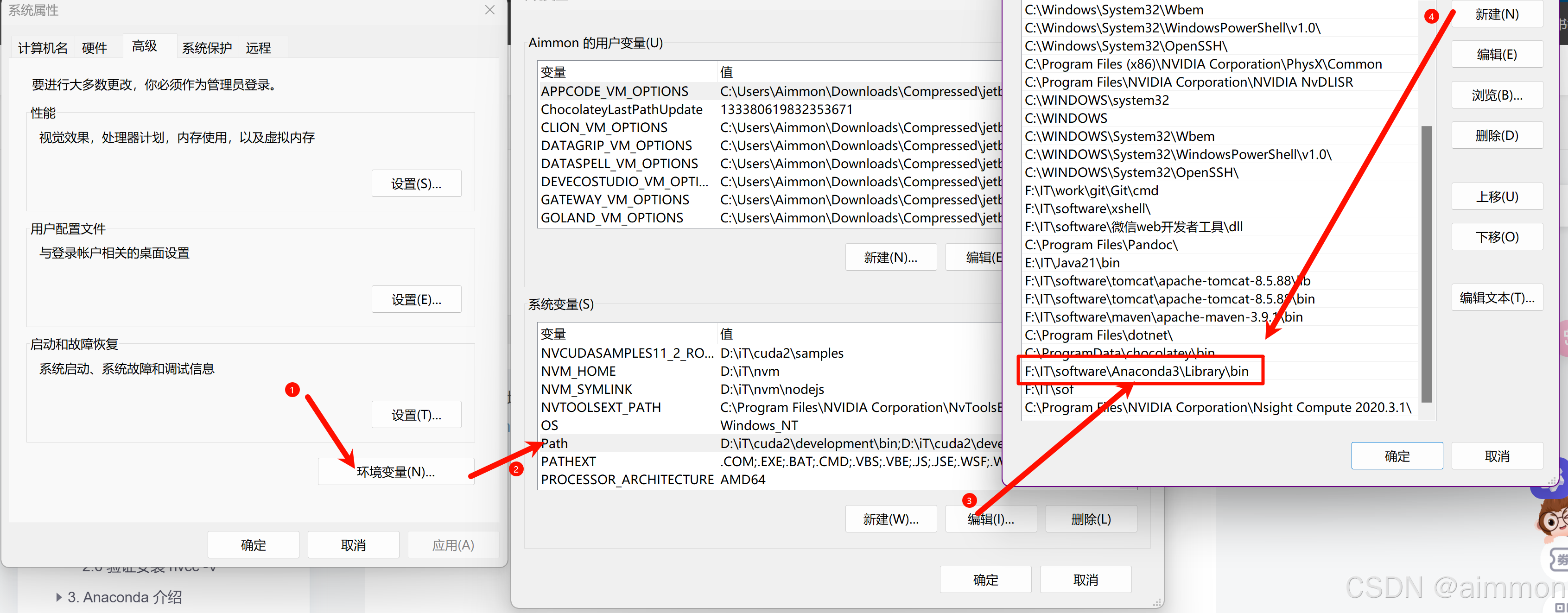
Task: Select DATAGRIP_VM_OPTIONS variable row
Action: point(770,145)
